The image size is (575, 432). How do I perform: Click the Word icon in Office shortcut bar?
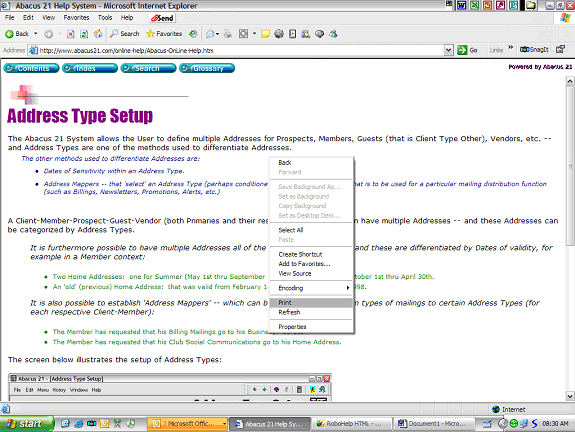462,5
